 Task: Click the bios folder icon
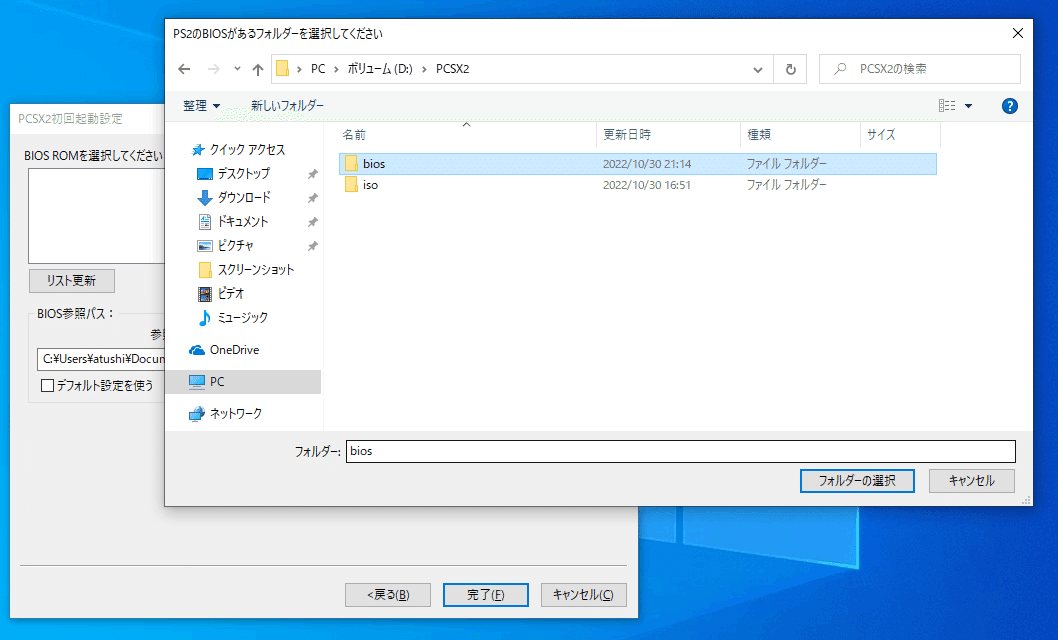click(351, 163)
